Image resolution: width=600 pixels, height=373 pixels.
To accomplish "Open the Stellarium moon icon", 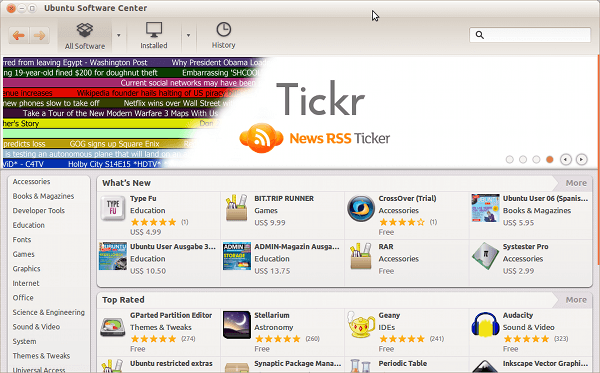I will click(x=237, y=325).
